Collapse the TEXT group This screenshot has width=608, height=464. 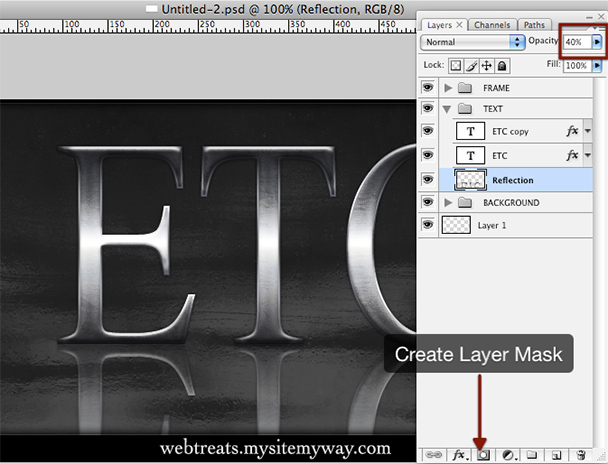[447, 109]
